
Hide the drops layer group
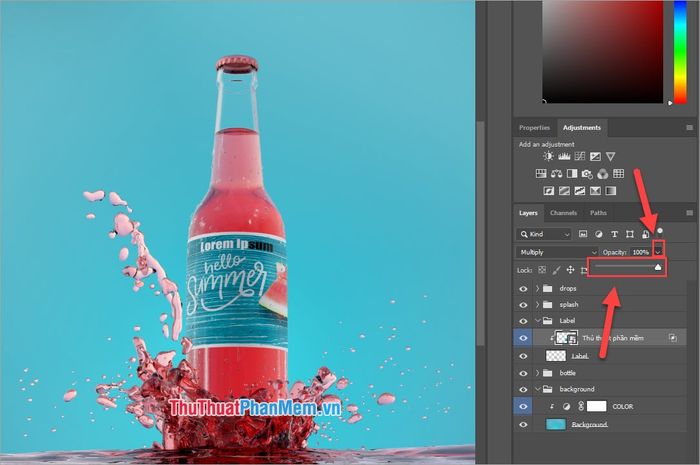tap(524, 288)
